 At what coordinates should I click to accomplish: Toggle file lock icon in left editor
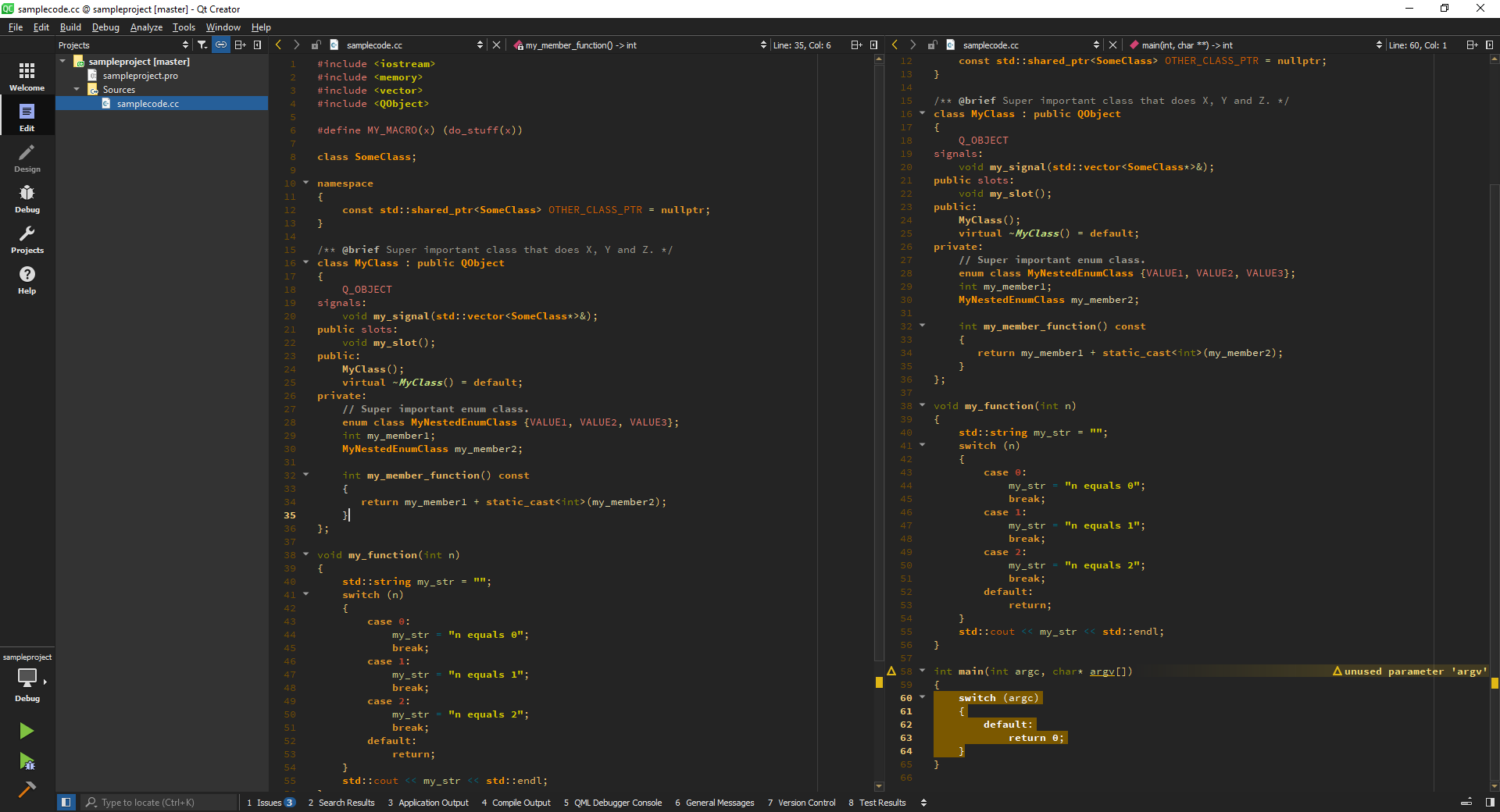316,45
